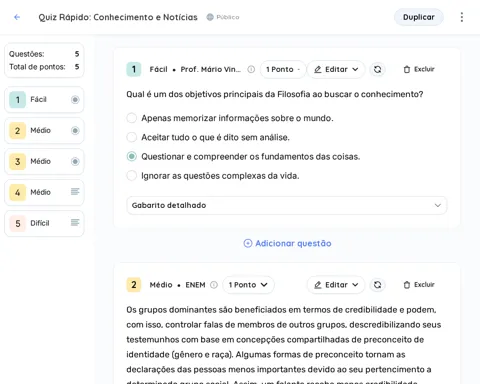Go back using the left arrow icon

17,17
